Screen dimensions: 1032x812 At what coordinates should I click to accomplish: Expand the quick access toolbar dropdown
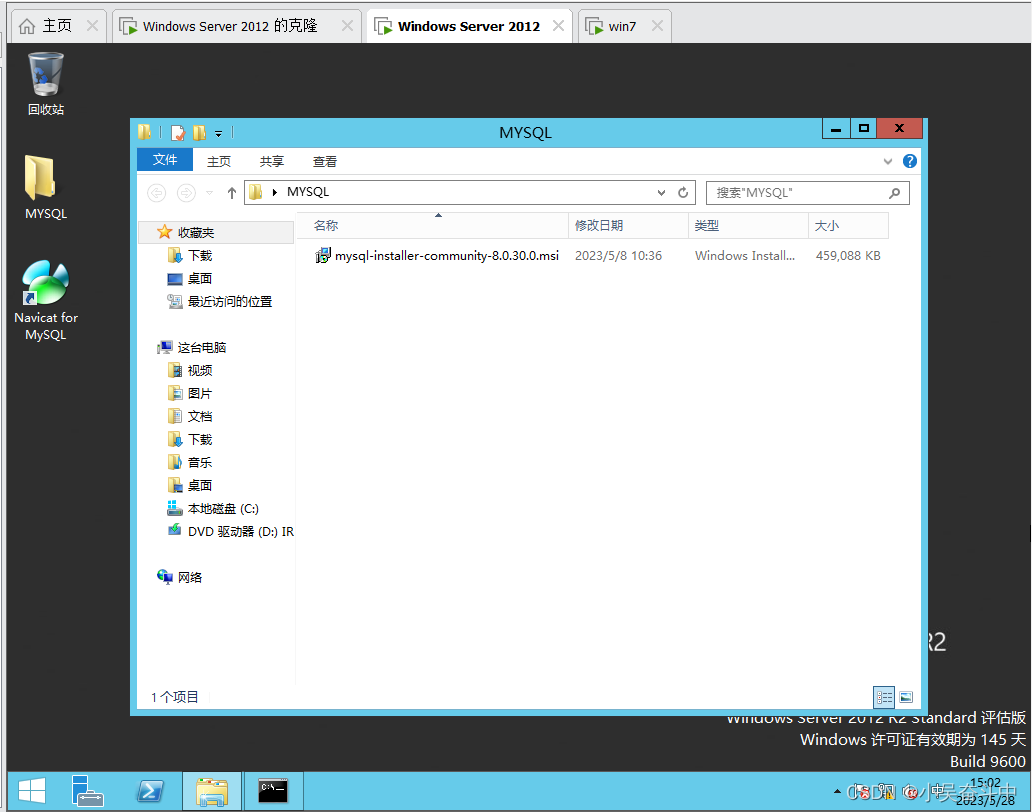coord(219,131)
